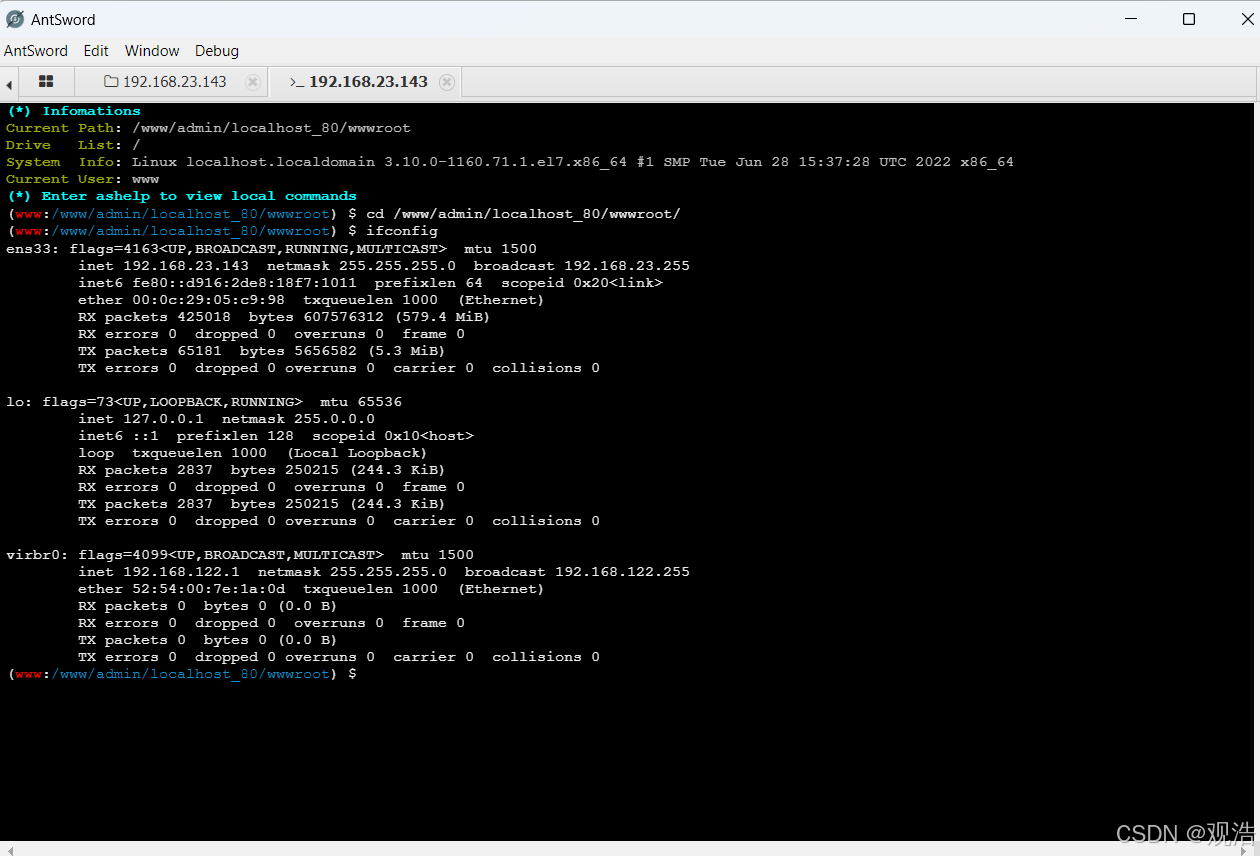
Task: Click the 'inet 127.0.0.1 netmask 255.0.0.0' line
Action: tap(226, 418)
